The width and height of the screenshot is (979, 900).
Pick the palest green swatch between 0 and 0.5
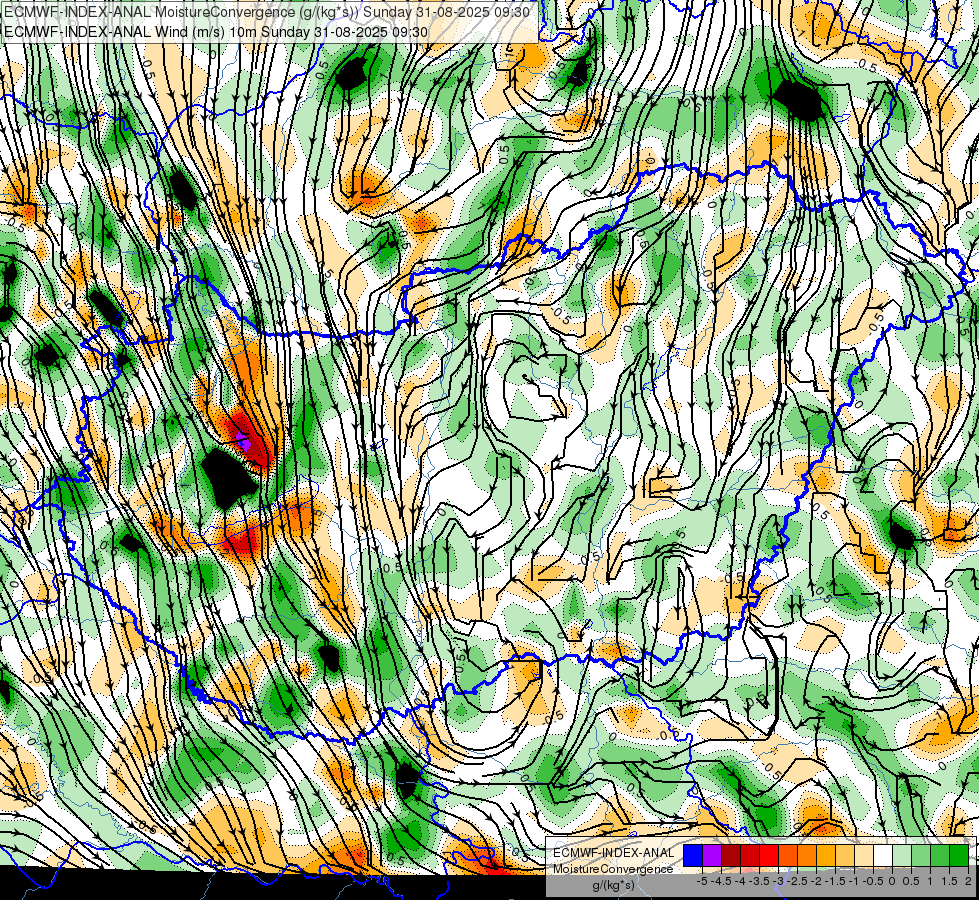click(x=902, y=856)
